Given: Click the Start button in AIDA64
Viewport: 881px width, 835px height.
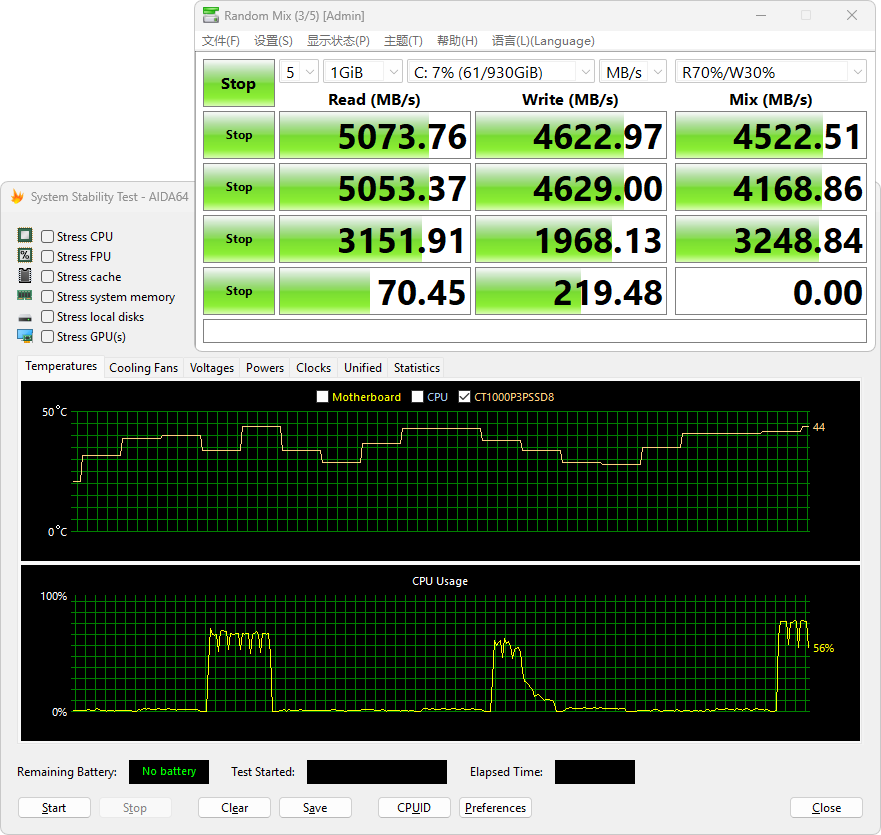Looking at the screenshot, I should coord(55,807).
